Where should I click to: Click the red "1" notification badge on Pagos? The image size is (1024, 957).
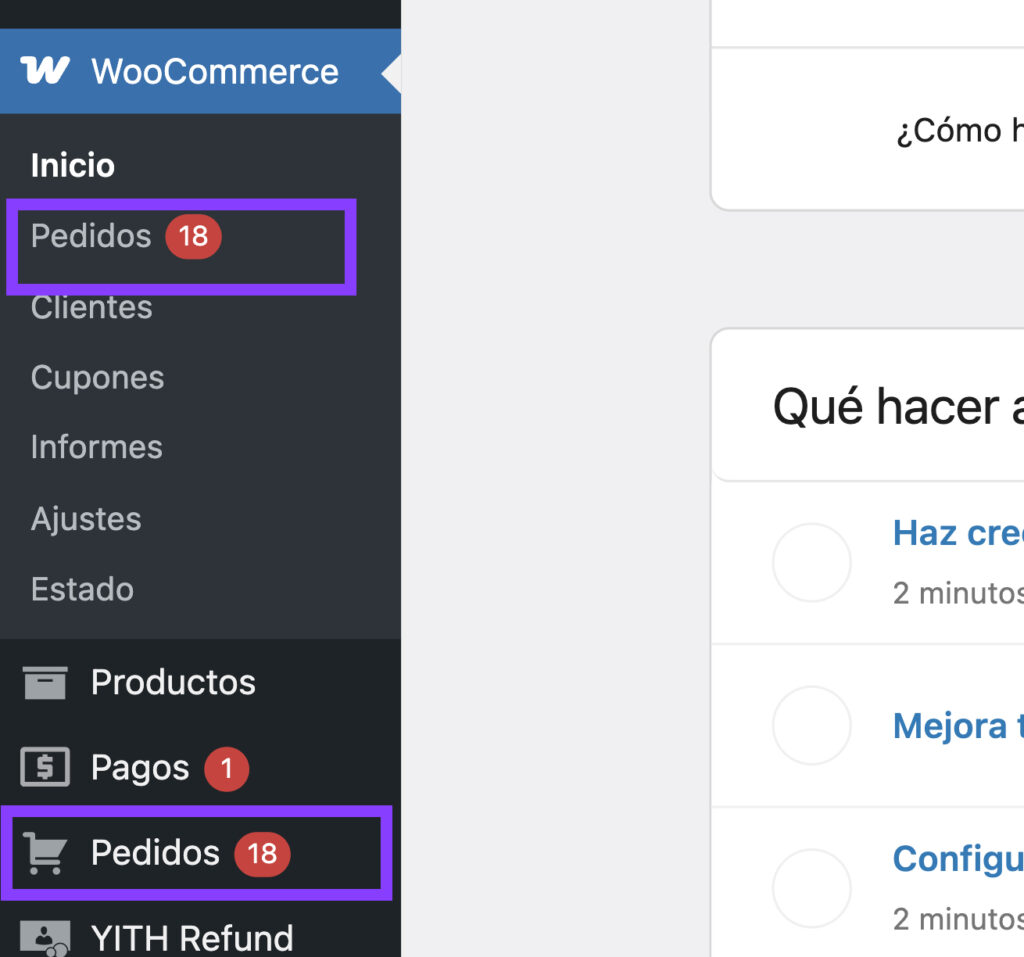(x=226, y=768)
